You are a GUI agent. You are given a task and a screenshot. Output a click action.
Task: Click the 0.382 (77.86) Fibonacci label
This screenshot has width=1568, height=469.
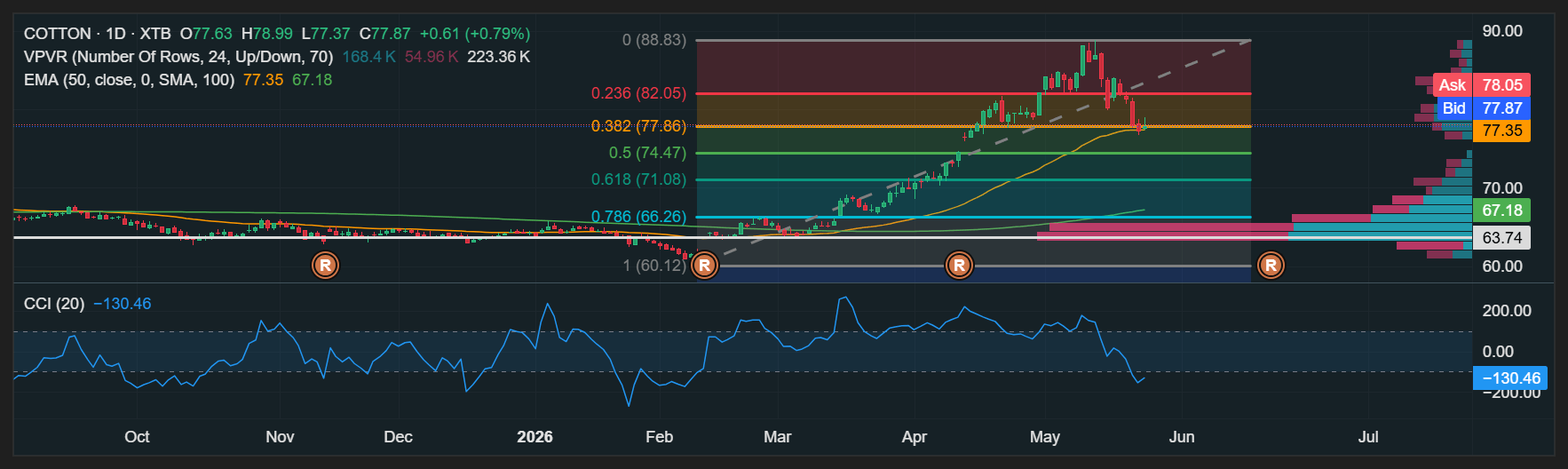639,126
